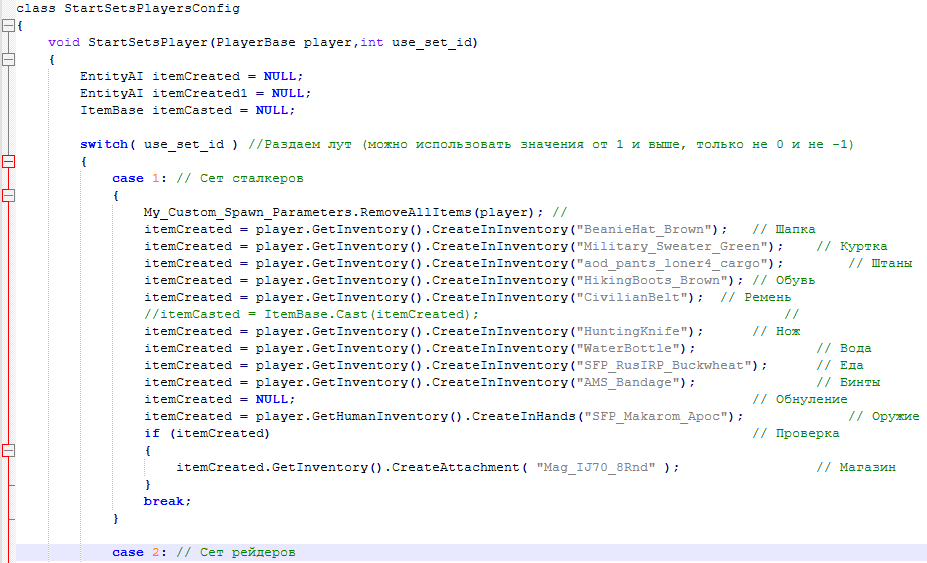Click the comment '// Штаны'
927x563 pixels.
(x=880, y=263)
